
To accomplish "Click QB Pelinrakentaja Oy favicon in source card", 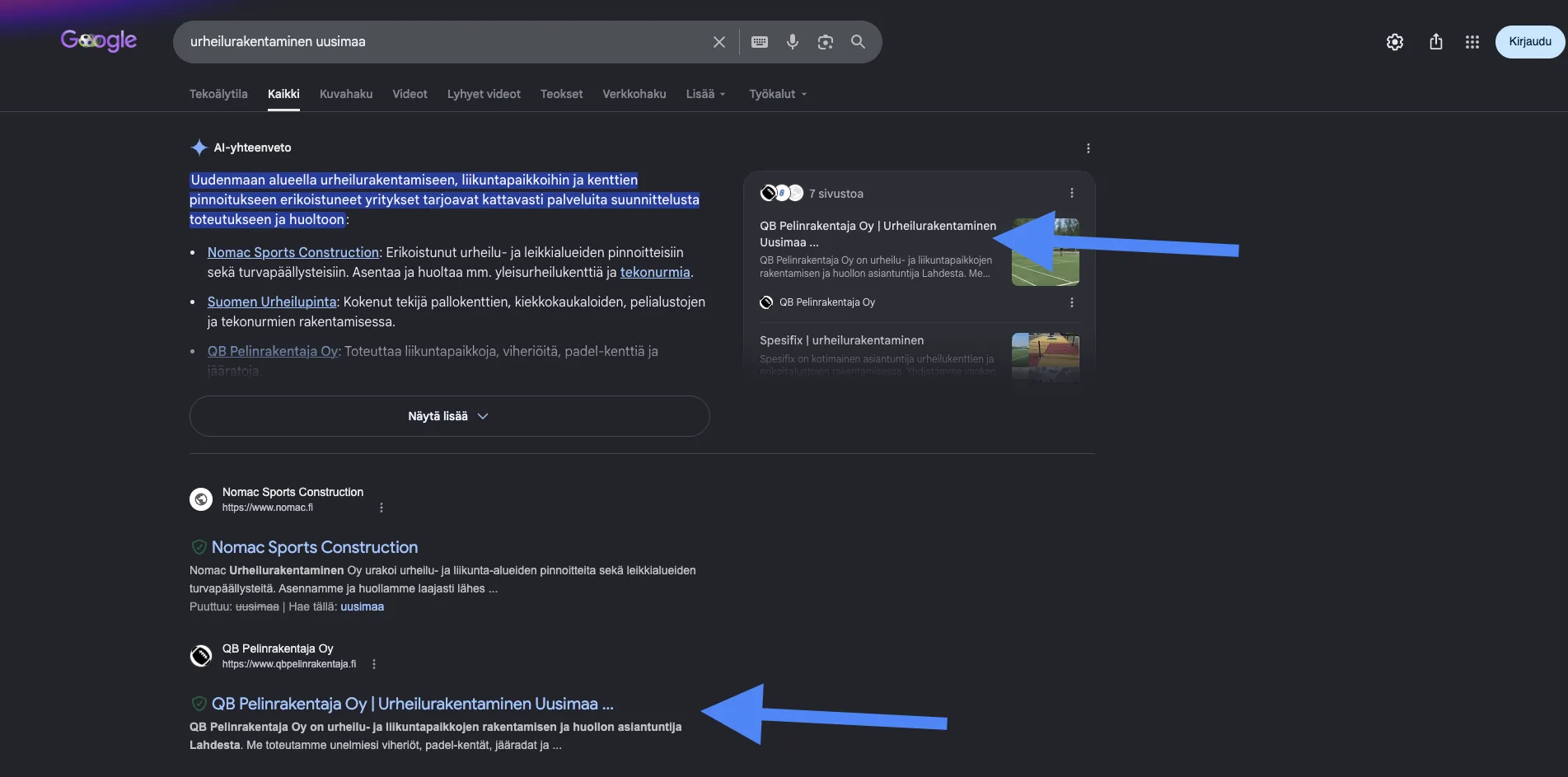I will point(766,302).
